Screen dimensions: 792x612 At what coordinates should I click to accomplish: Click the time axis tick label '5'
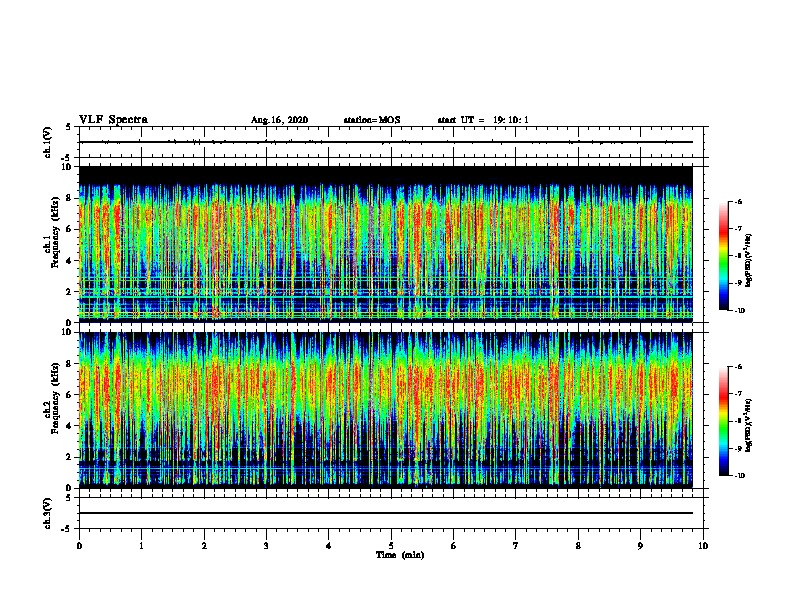click(x=391, y=546)
